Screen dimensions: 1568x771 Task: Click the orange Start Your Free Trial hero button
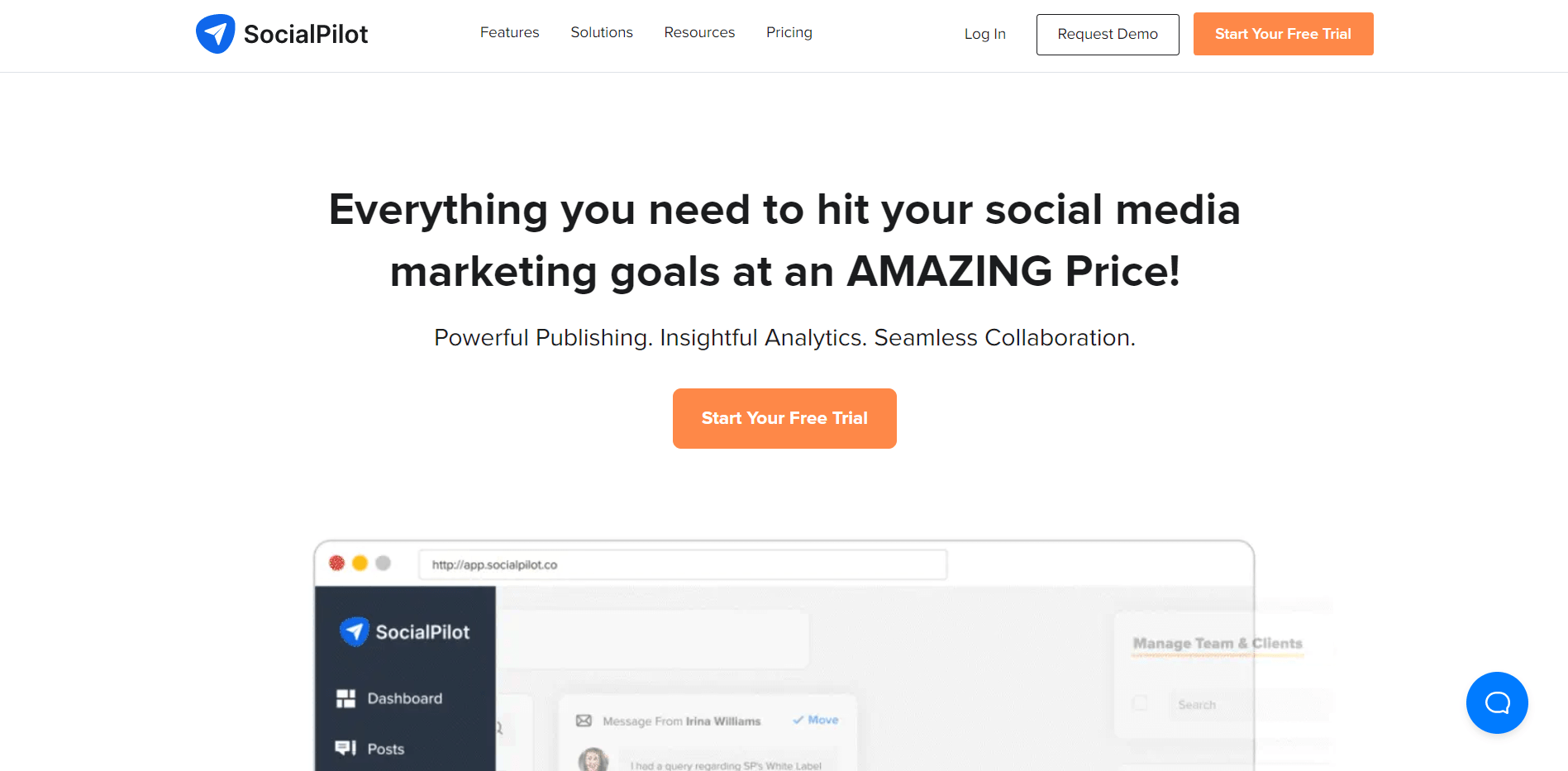(784, 418)
